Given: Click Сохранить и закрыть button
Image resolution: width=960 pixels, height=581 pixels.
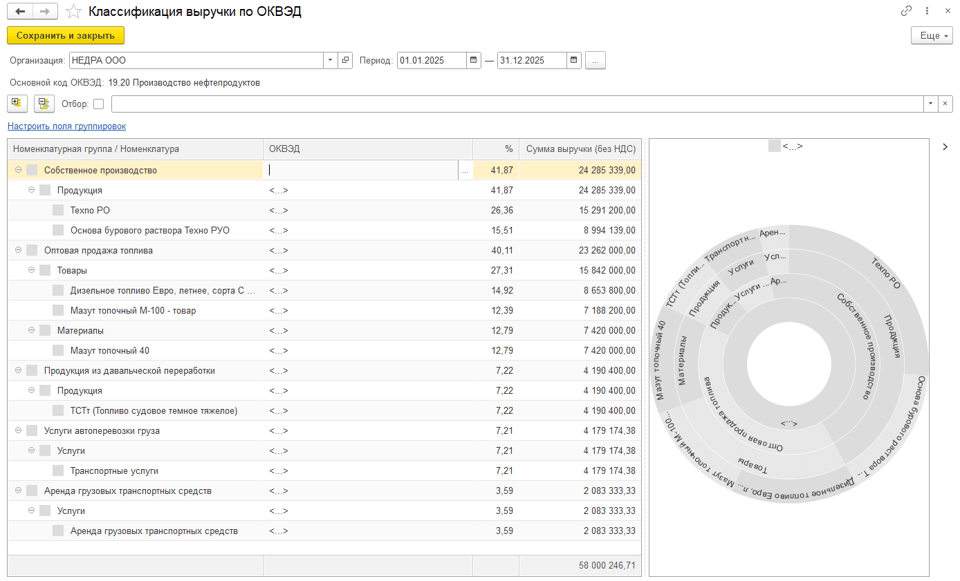Looking at the screenshot, I should tap(66, 35).
